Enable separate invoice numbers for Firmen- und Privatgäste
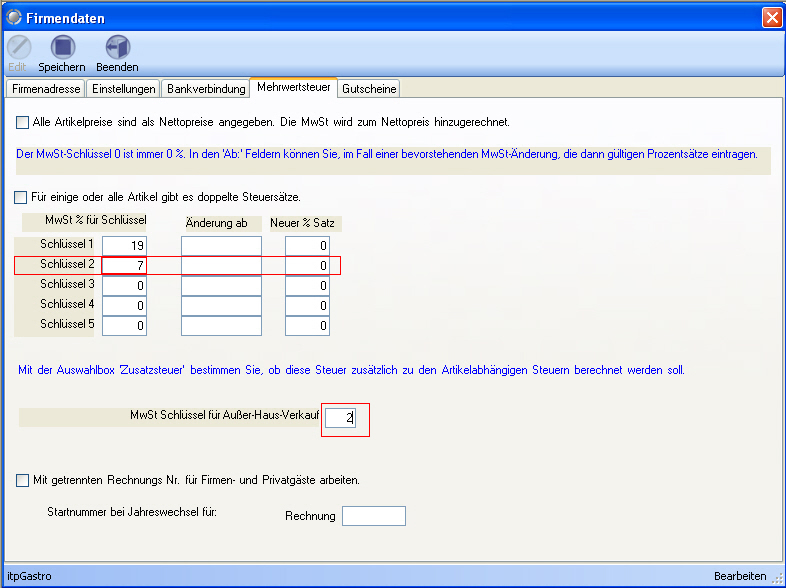Image resolution: width=786 pixels, height=588 pixels. coord(23,480)
